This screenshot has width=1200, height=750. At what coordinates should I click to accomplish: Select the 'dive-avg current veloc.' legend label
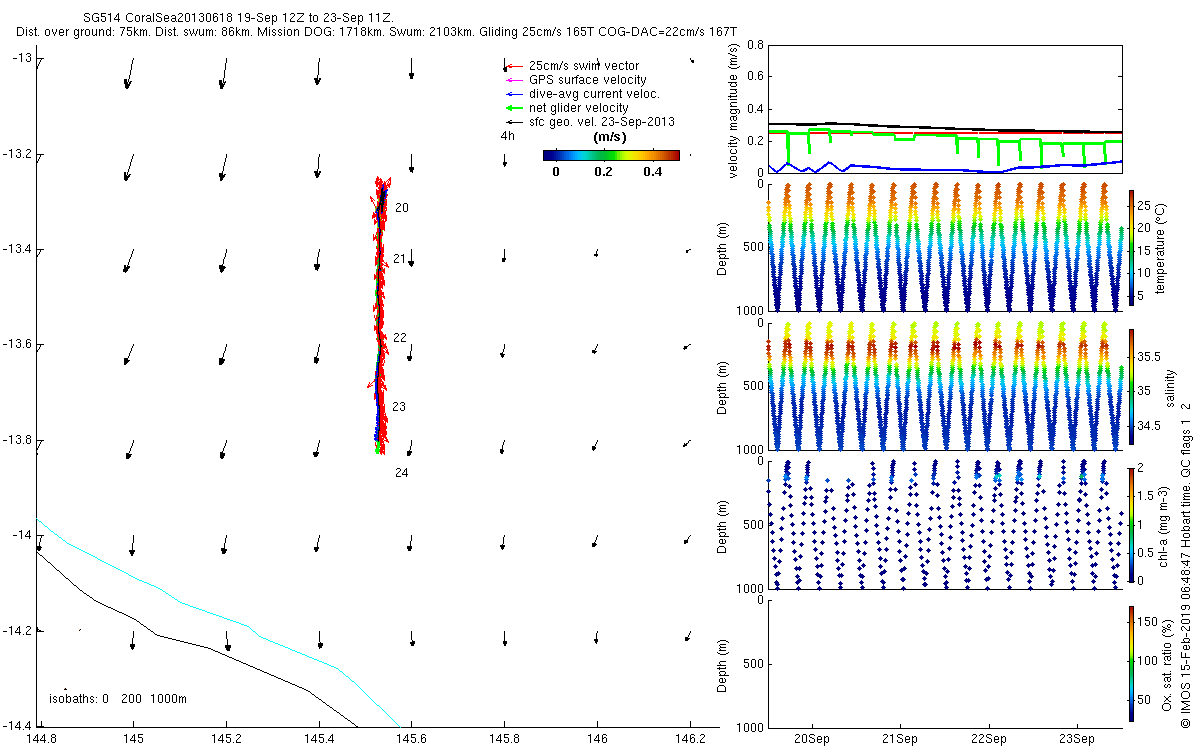(594, 94)
